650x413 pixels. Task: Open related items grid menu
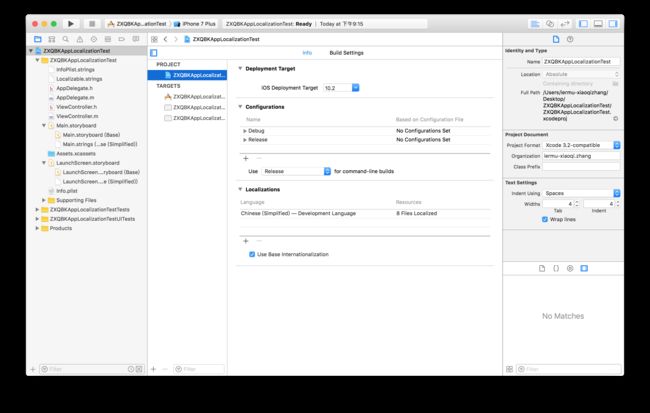(154, 39)
